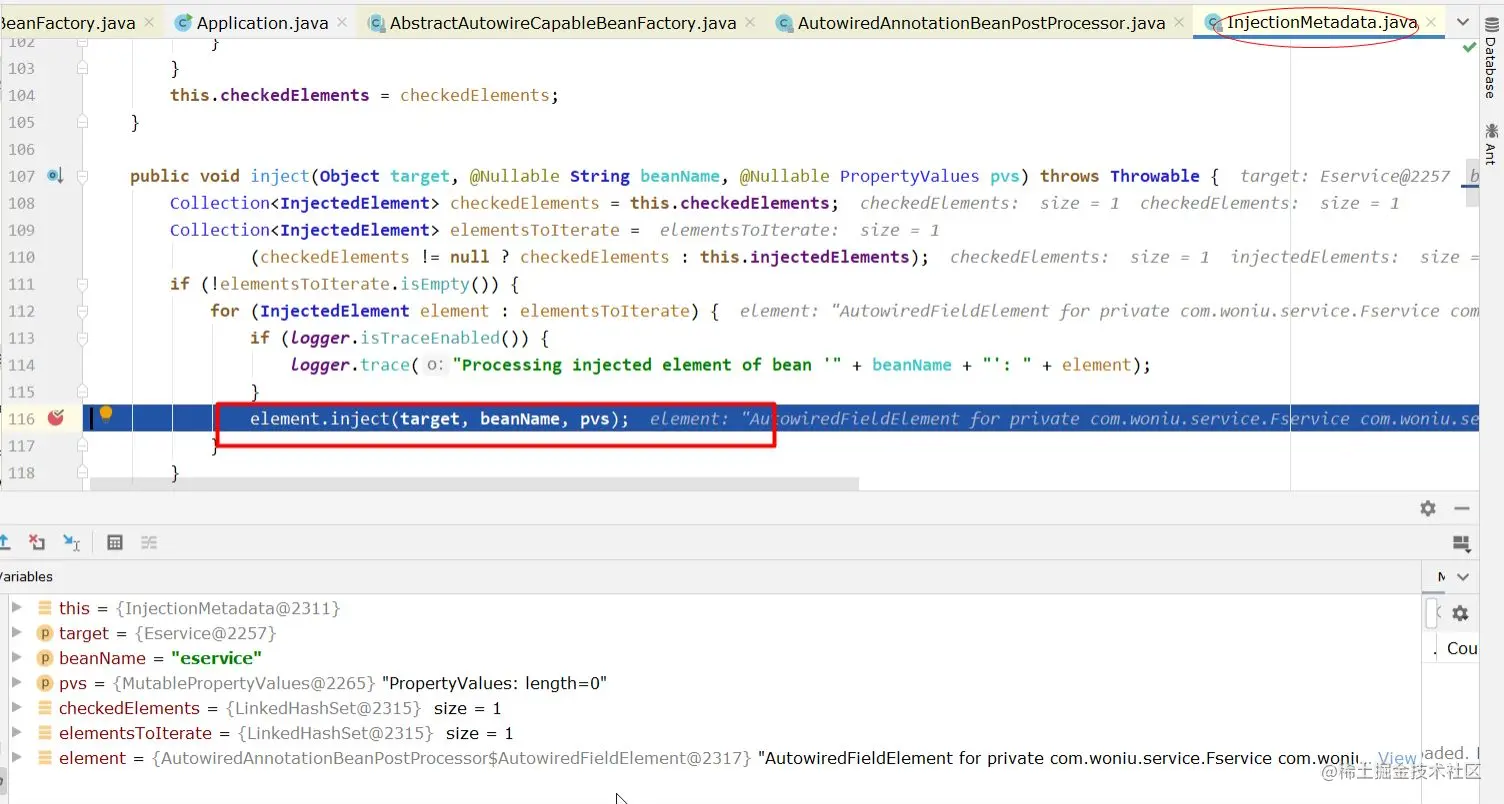Screen dimensions: 1504x804
Task: Close the AutowiredAnnotationBeanPostProcessor.java tab
Action: click(x=1178, y=22)
